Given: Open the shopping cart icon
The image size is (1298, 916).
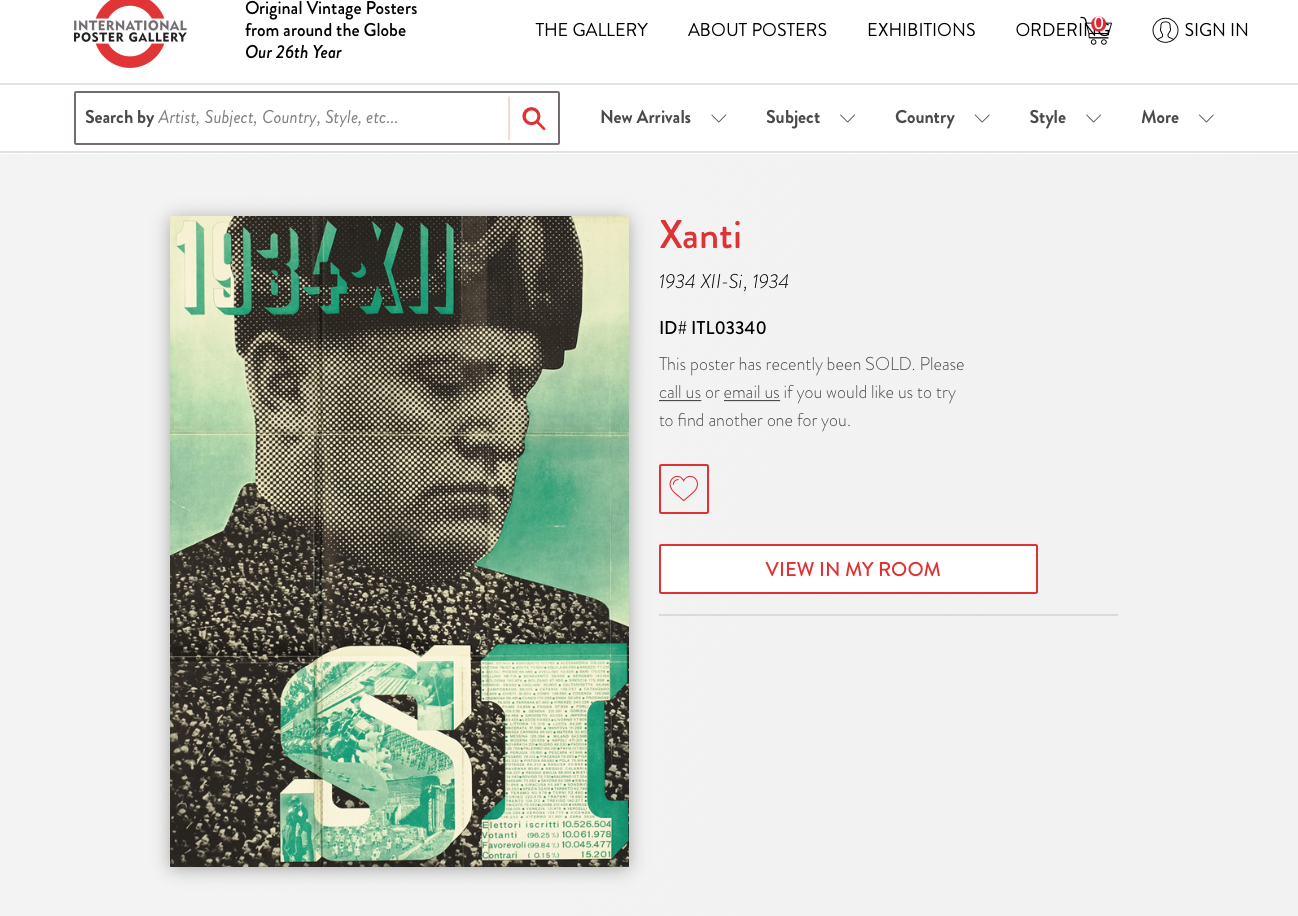Looking at the screenshot, I should click(x=1096, y=31).
